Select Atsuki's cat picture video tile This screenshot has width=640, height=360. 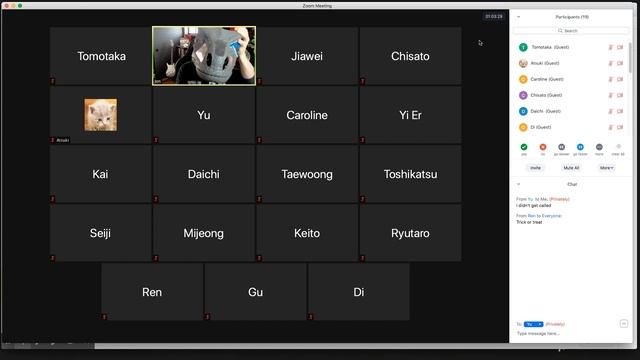point(100,115)
